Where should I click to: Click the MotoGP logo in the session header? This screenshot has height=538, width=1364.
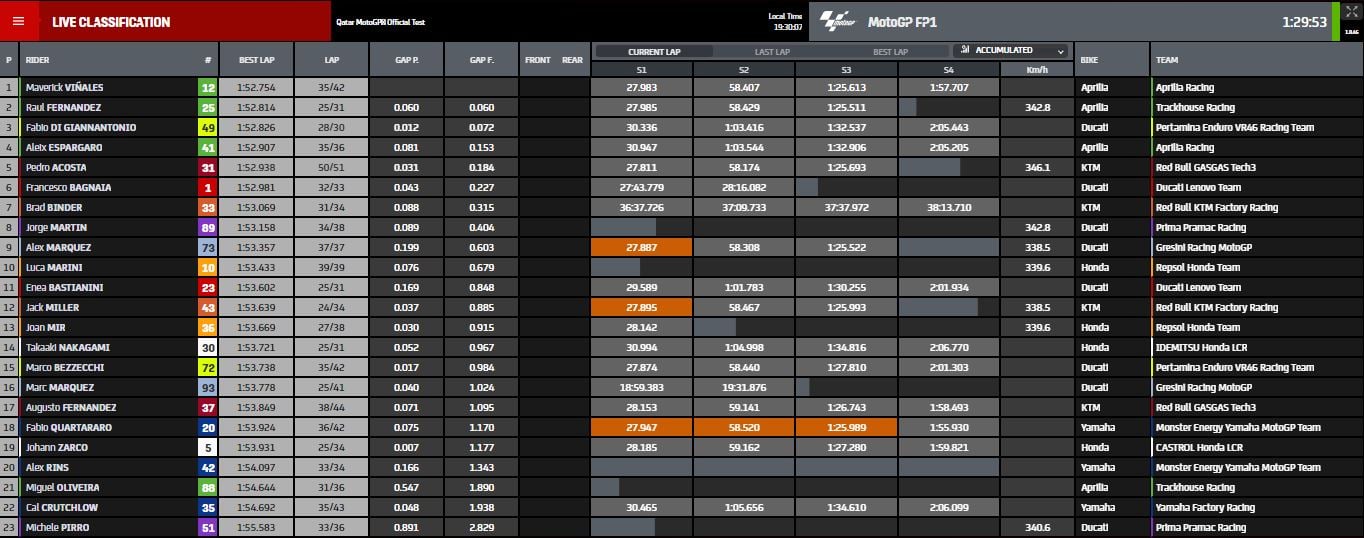pos(837,21)
